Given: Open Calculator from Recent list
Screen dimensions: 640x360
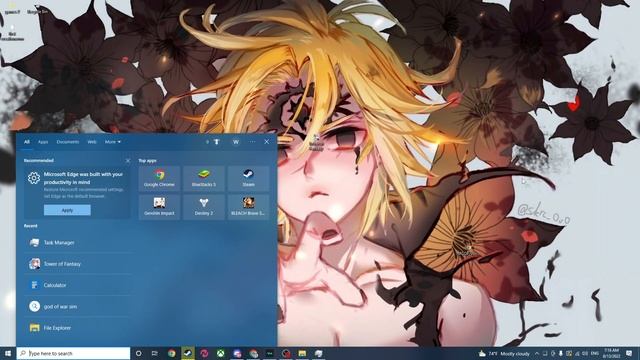Looking at the screenshot, I should pos(78,285).
